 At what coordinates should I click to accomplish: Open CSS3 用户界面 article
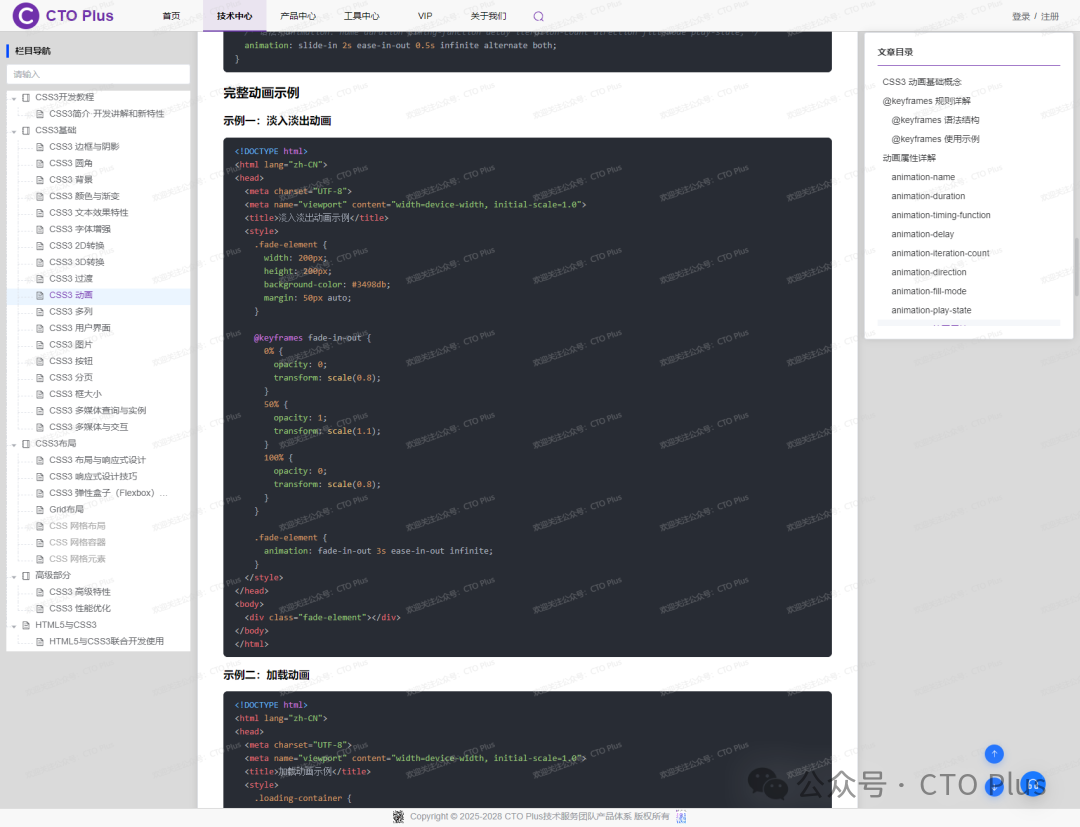coord(79,328)
